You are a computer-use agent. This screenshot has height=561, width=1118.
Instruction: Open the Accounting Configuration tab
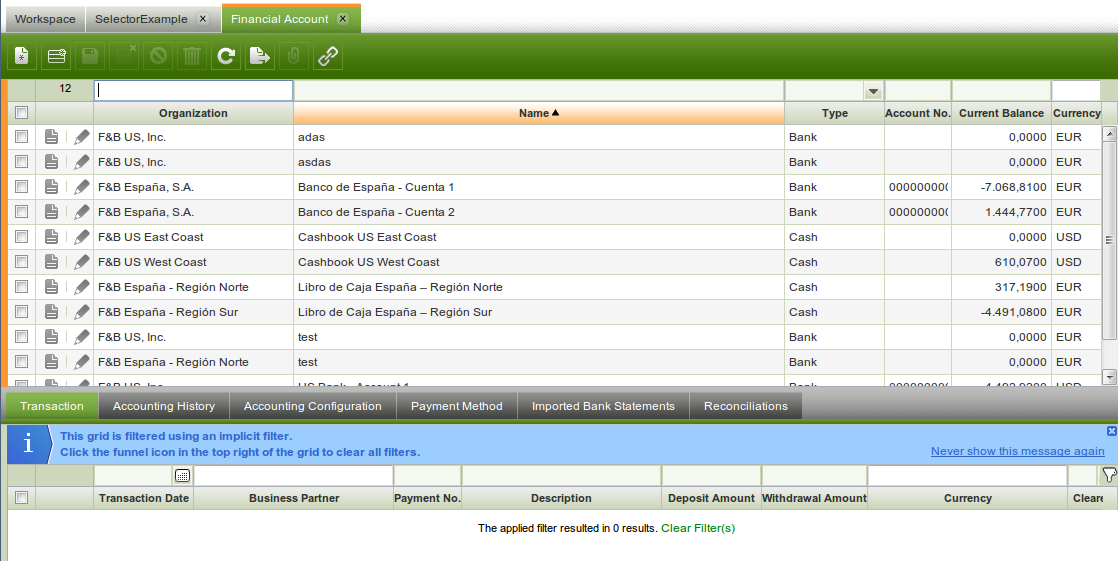pyautogui.click(x=313, y=406)
